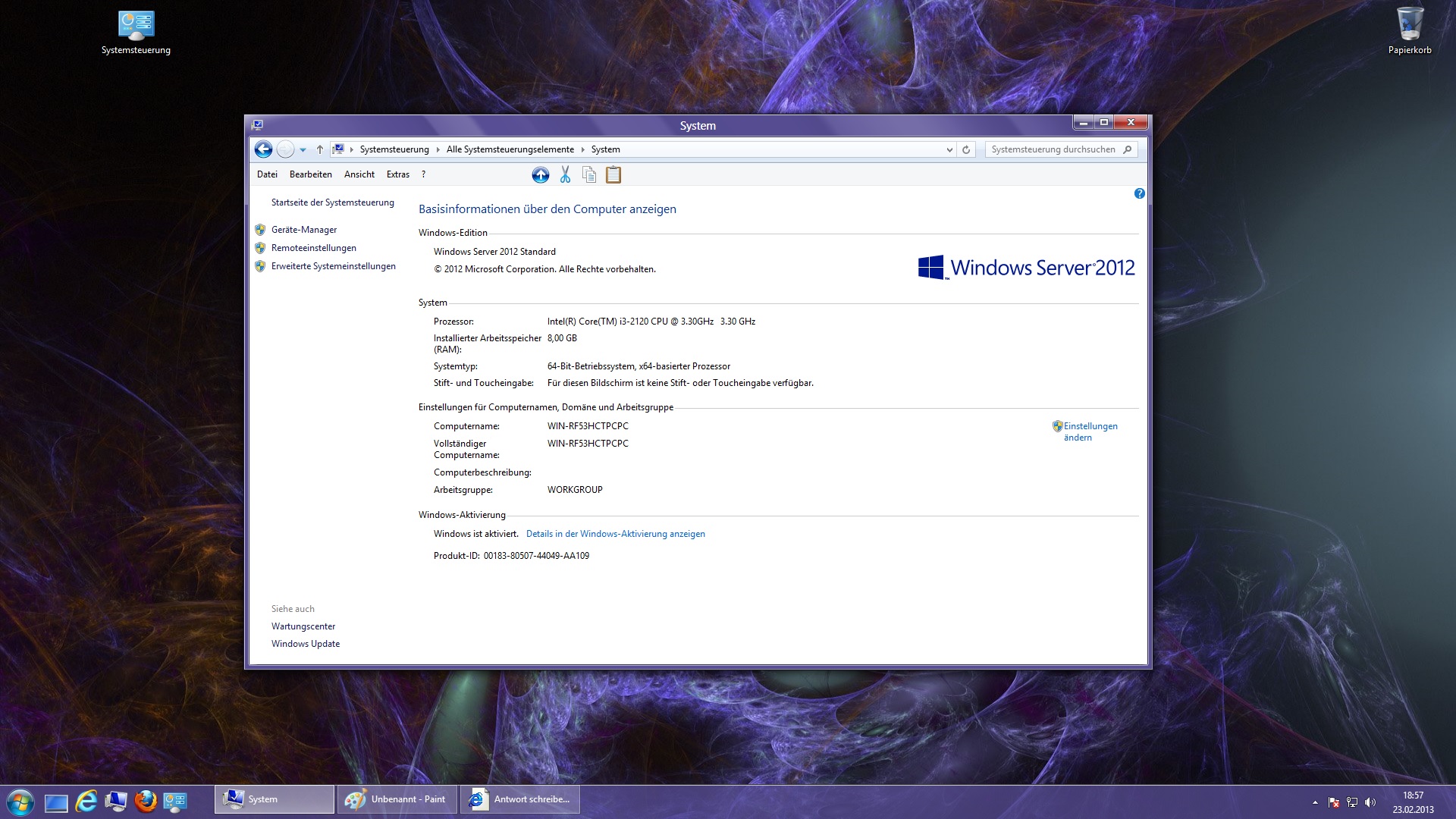Viewport: 1456px width, 819px height.
Task: Click the clipboard Paste toolbar icon
Action: (613, 175)
